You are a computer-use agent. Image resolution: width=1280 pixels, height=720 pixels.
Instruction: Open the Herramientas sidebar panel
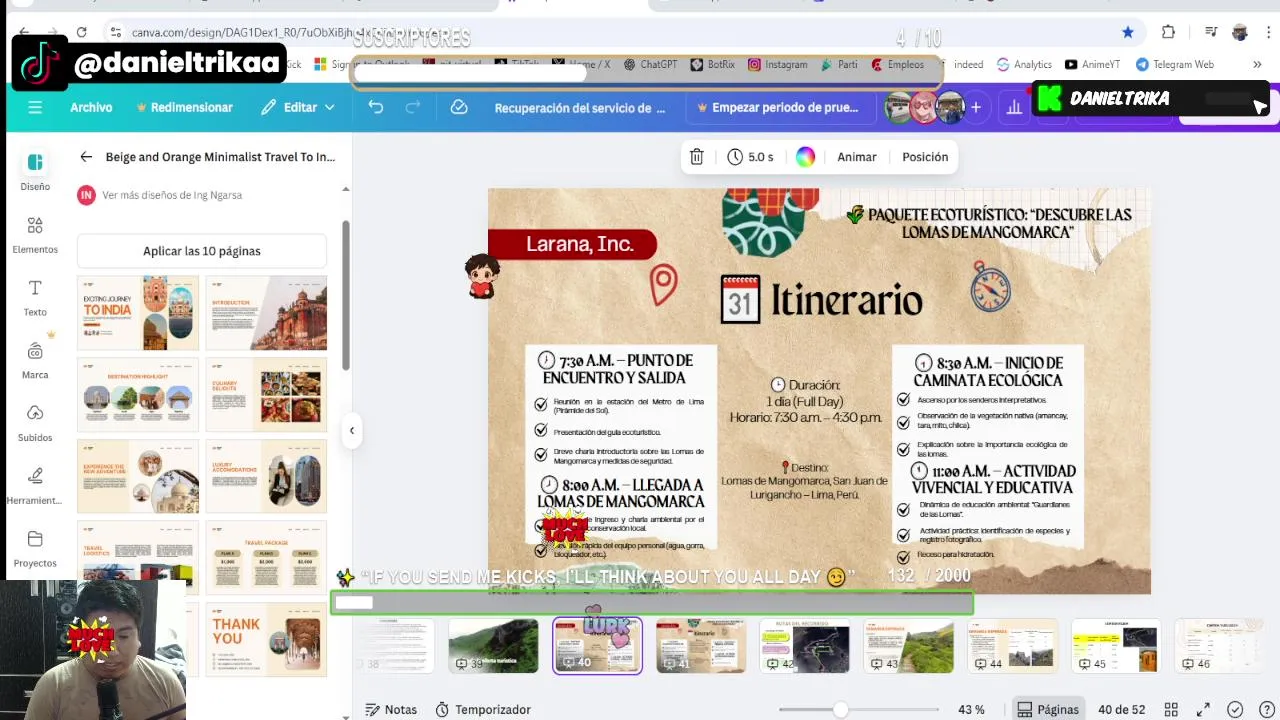(35, 486)
